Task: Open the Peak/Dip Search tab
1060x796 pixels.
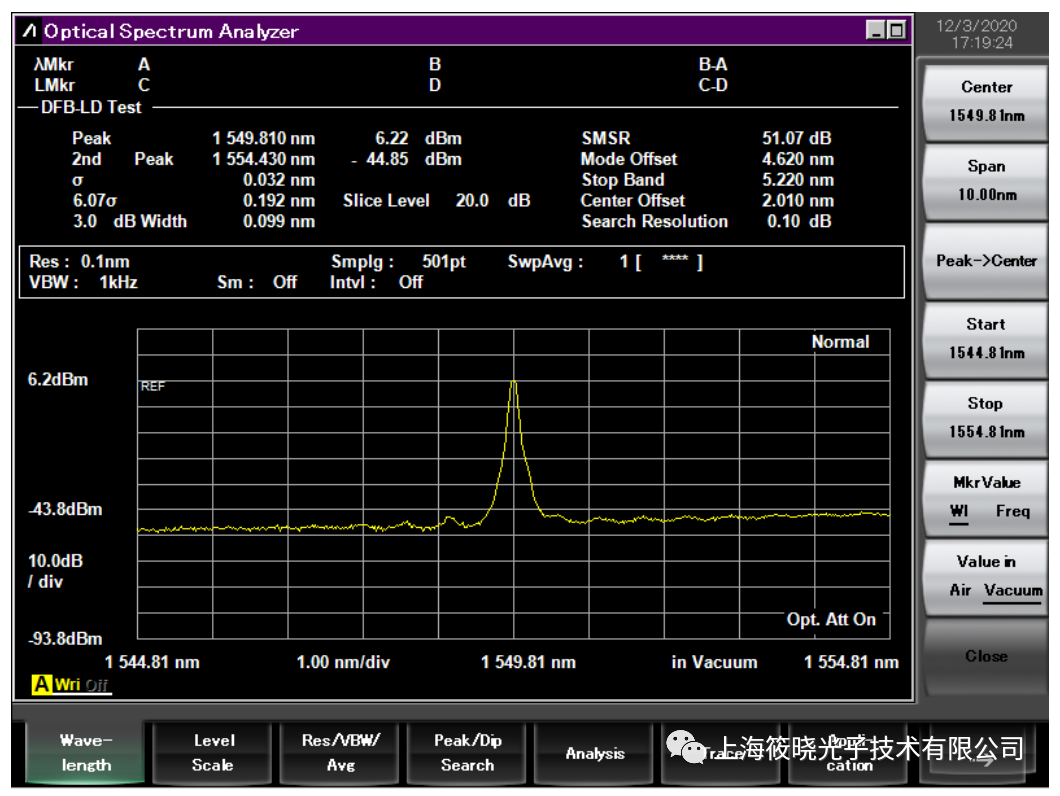Action: click(467, 753)
